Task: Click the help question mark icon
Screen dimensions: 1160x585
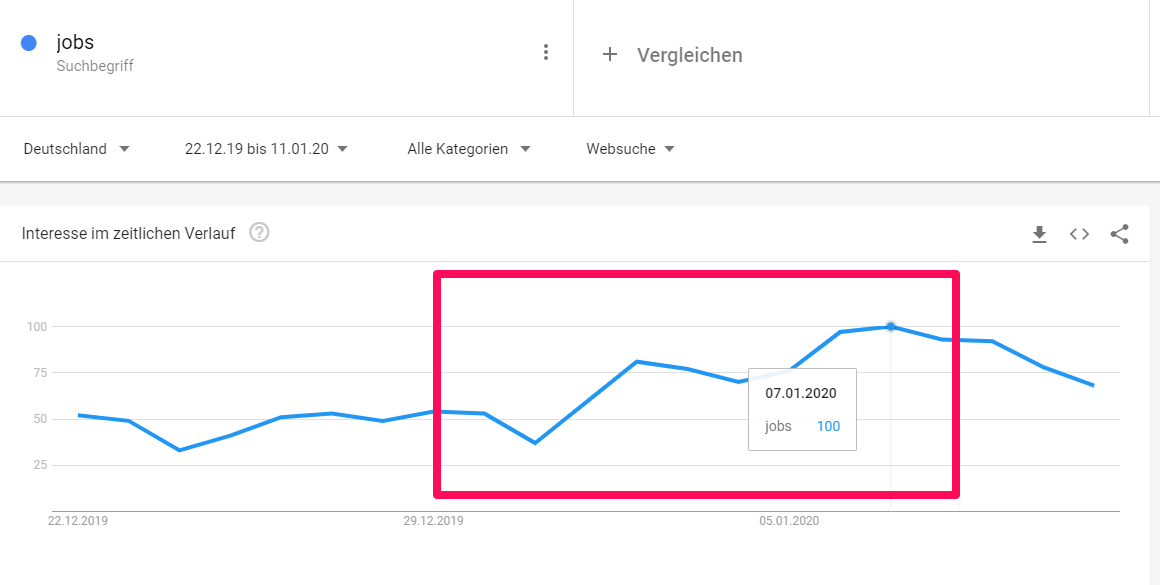Action: [x=259, y=233]
